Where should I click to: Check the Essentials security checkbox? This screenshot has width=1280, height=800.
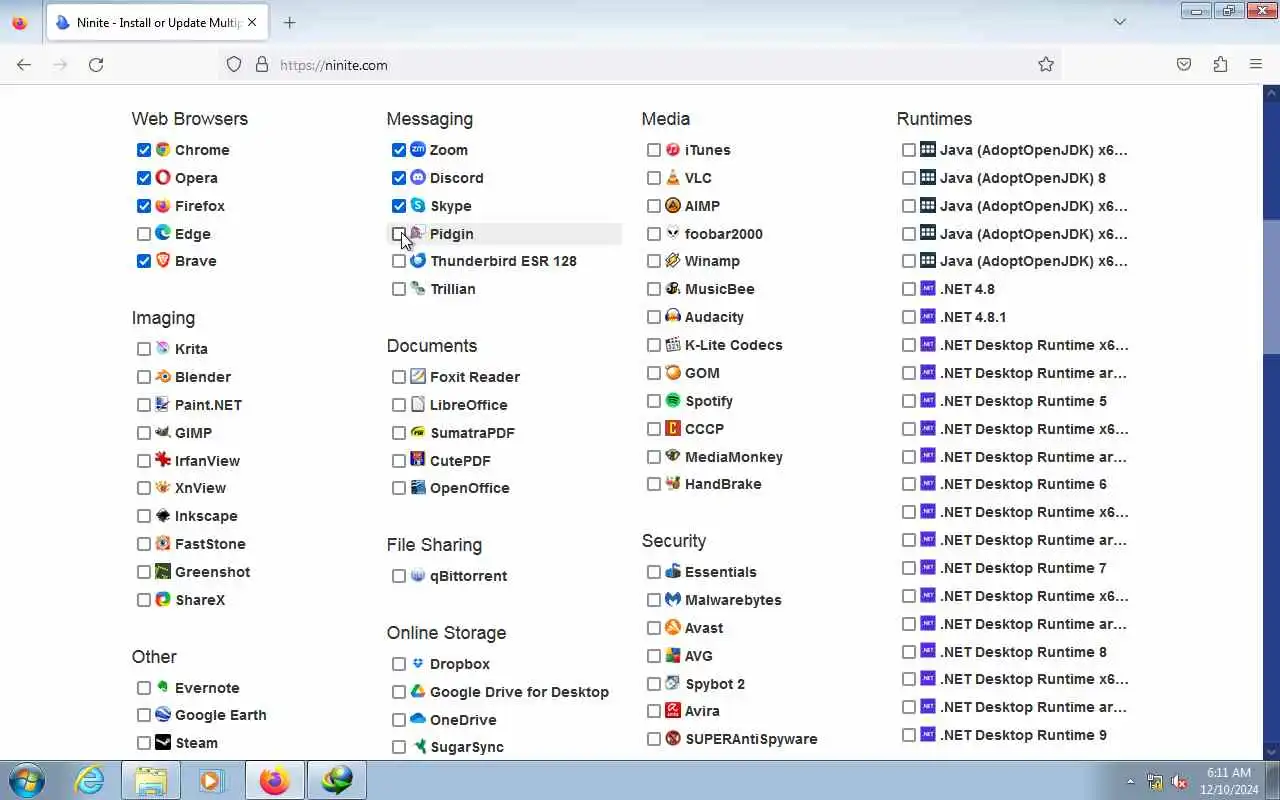point(654,572)
